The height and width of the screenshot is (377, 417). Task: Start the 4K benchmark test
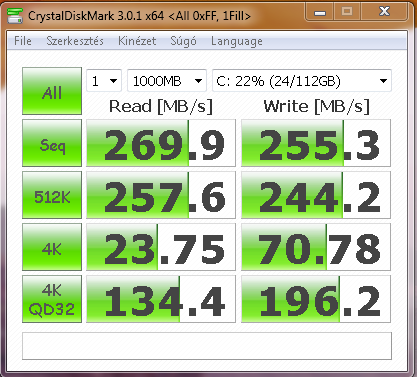point(52,247)
